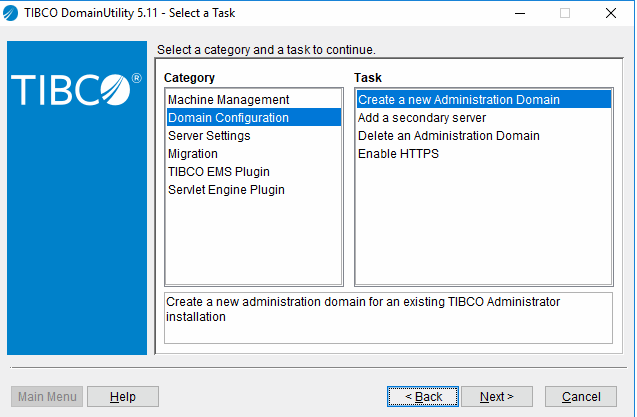Choose Add a secondary server task
The height and width of the screenshot is (417, 637).
422,118
